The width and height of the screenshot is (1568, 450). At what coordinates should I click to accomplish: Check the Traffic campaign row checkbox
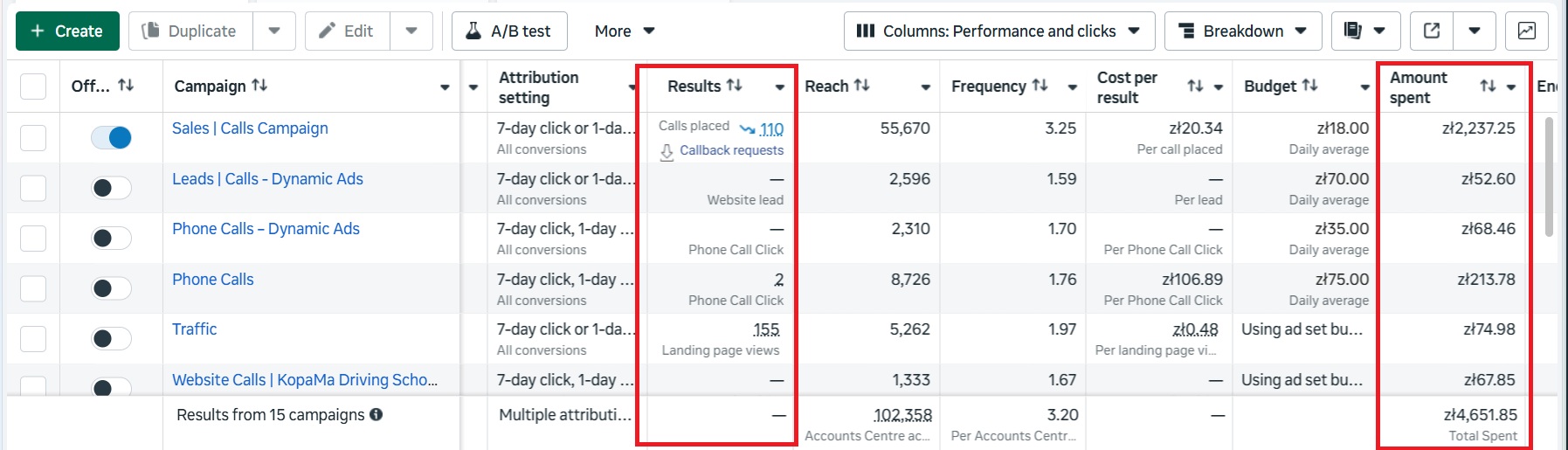click(33, 338)
